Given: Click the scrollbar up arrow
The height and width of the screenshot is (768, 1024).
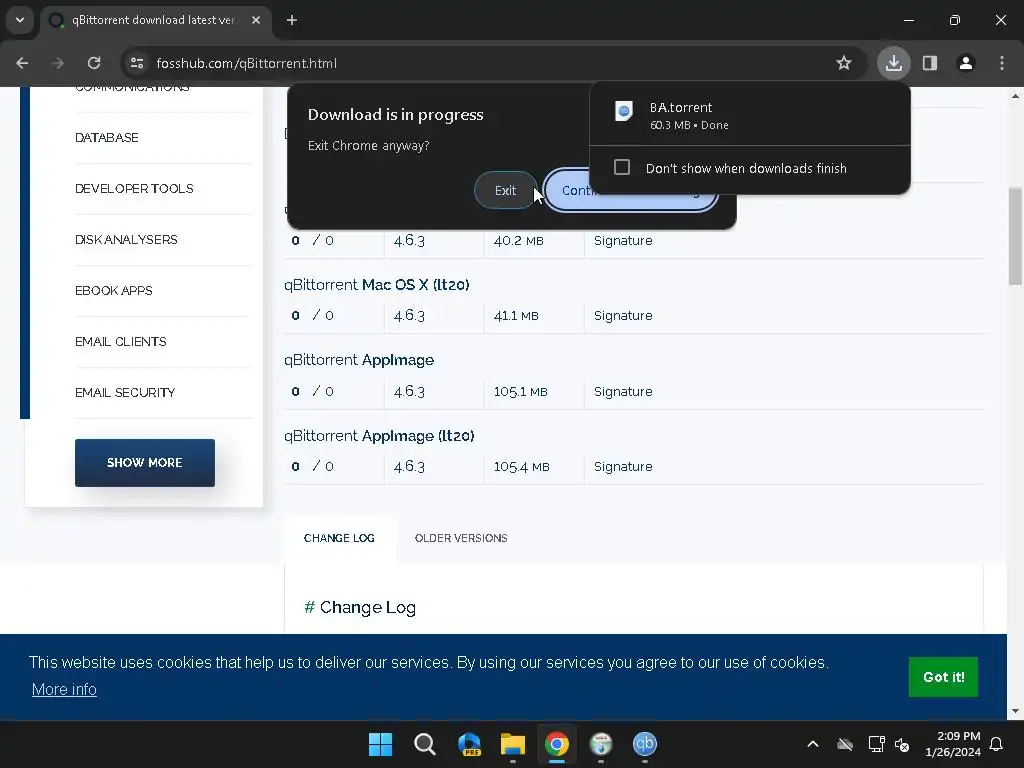Looking at the screenshot, I should click(1015, 97).
